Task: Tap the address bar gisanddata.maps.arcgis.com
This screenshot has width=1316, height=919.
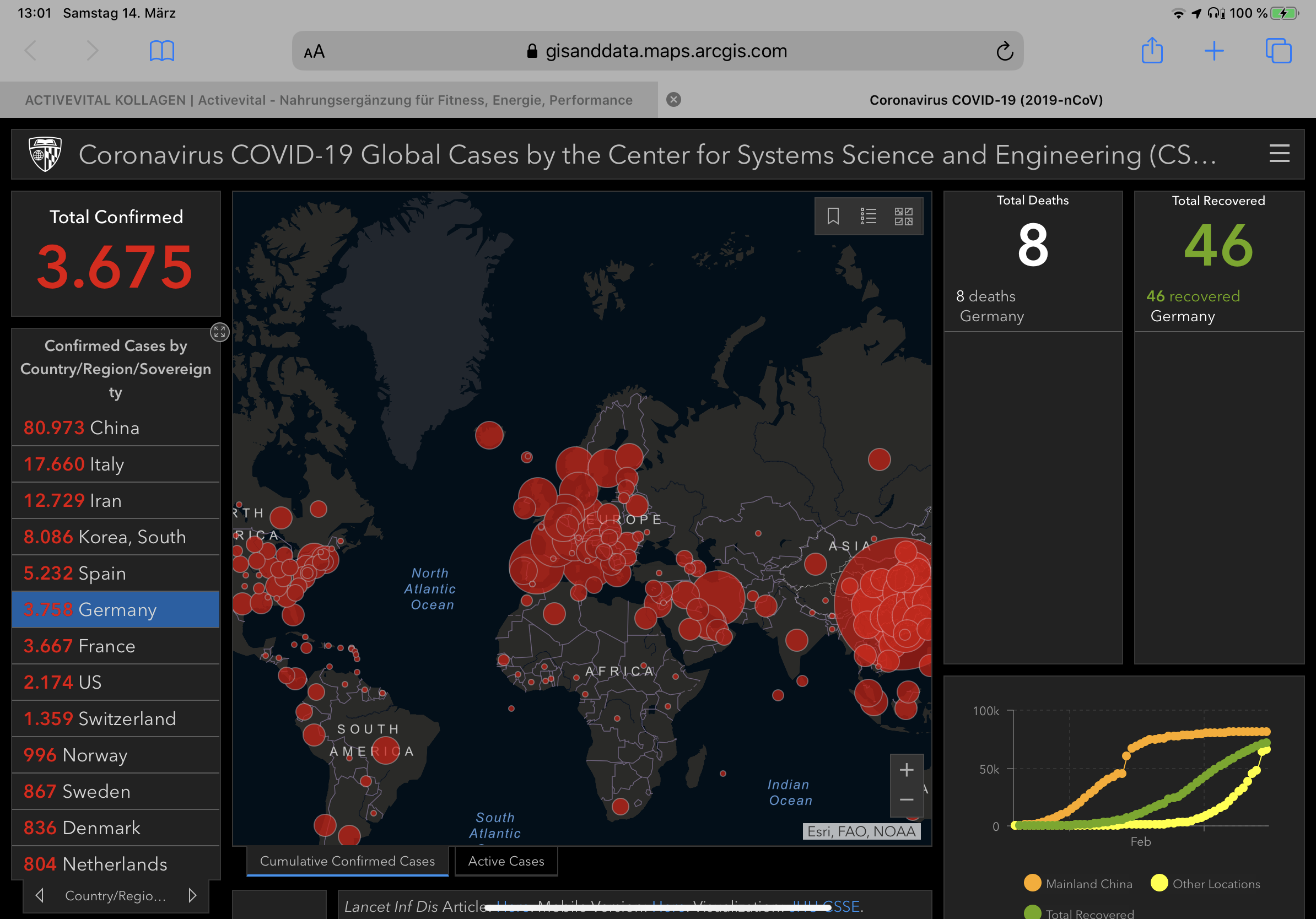Action: click(x=657, y=51)
